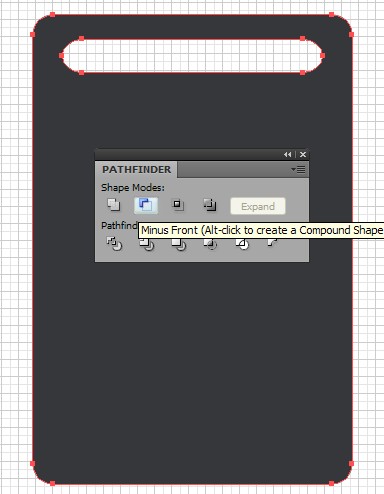The image size is (384, 494).
Task: Select rightmost anchor point of handle cutout
Action: pyautogui.click(x=322, y=56)
